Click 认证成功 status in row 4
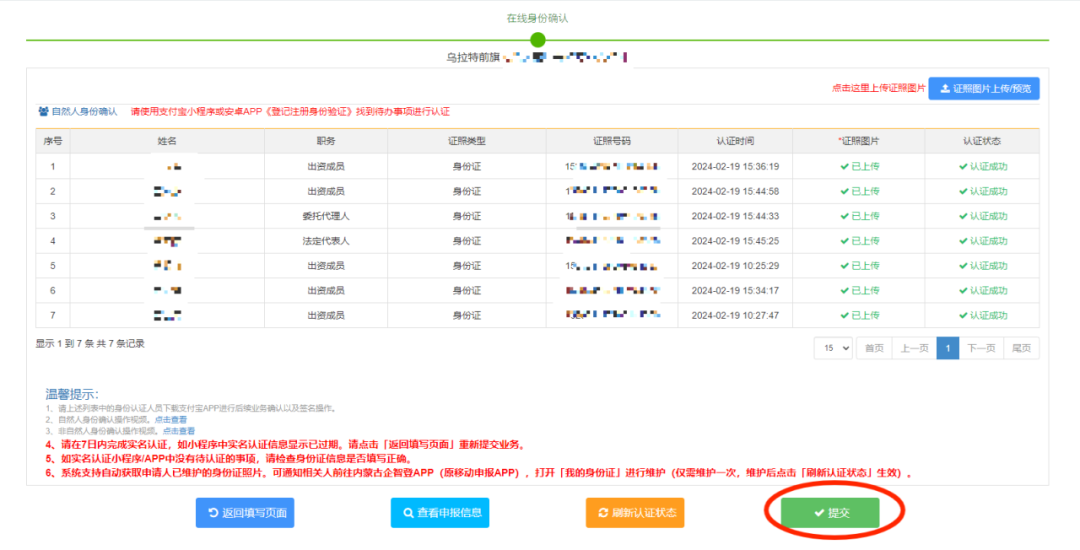The image size is (1080, 550). pyautogui.click(x=983, y=241)
